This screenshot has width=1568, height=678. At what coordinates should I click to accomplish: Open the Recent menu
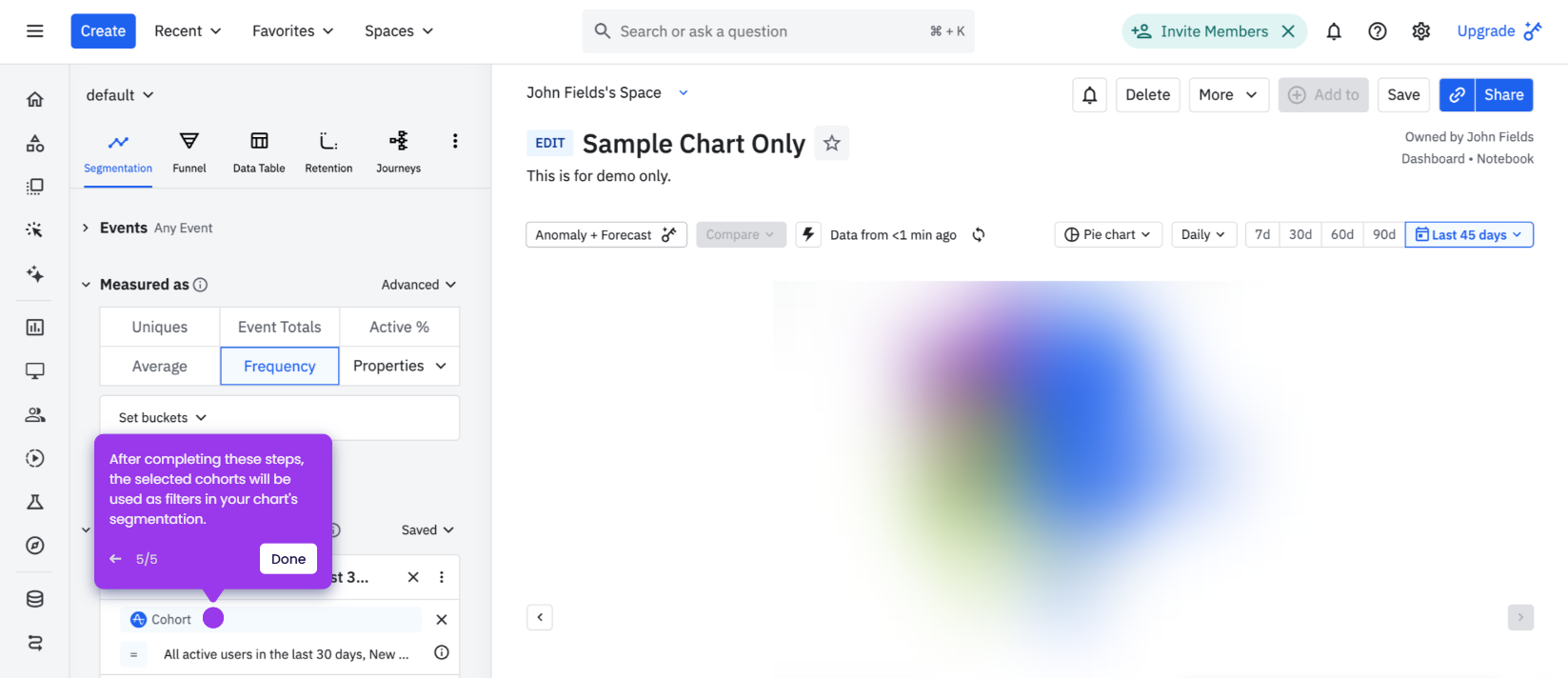(x=188, y=31)
